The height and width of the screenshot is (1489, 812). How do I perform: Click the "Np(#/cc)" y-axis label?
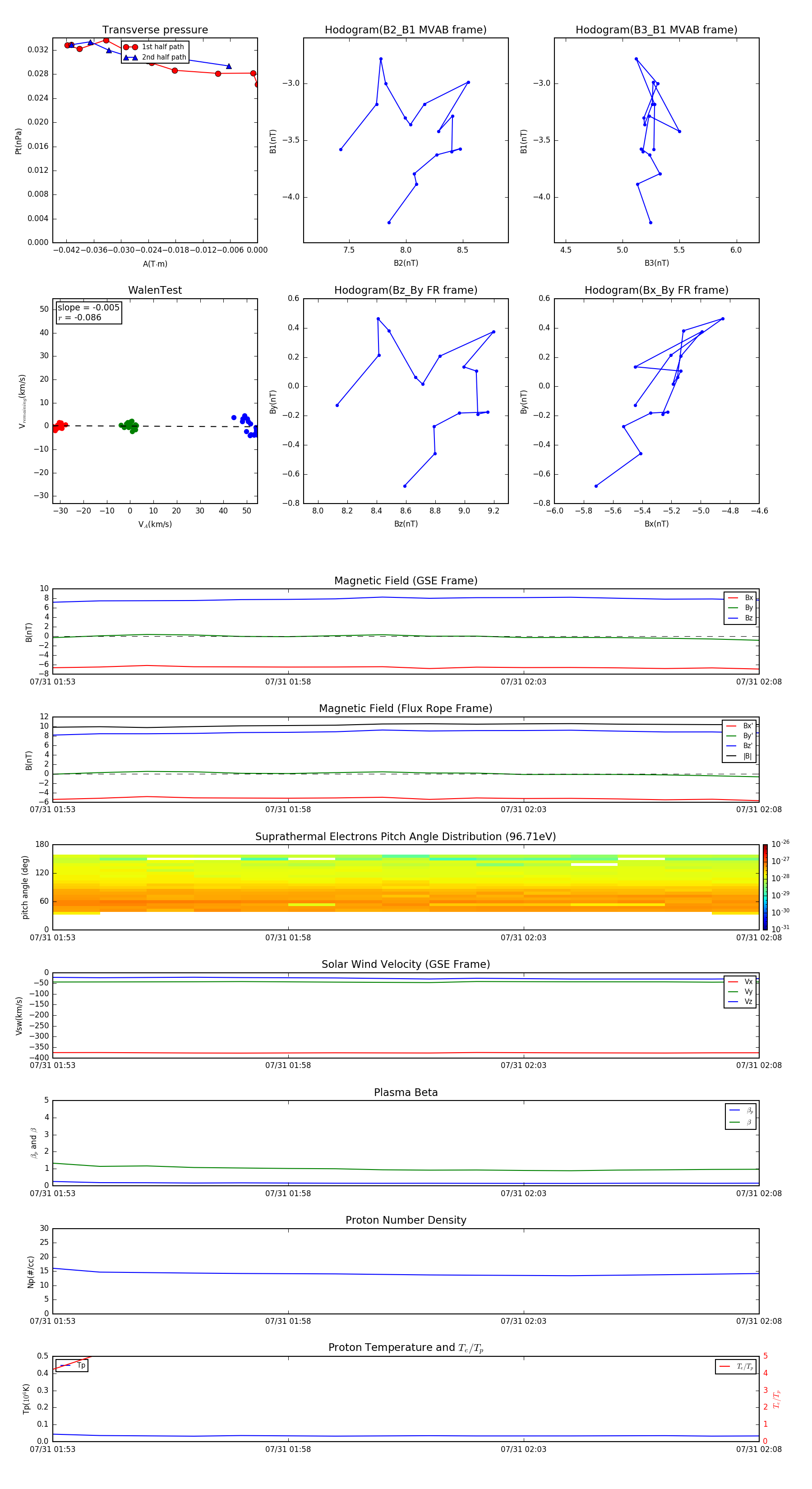(x=31, y=1271)
